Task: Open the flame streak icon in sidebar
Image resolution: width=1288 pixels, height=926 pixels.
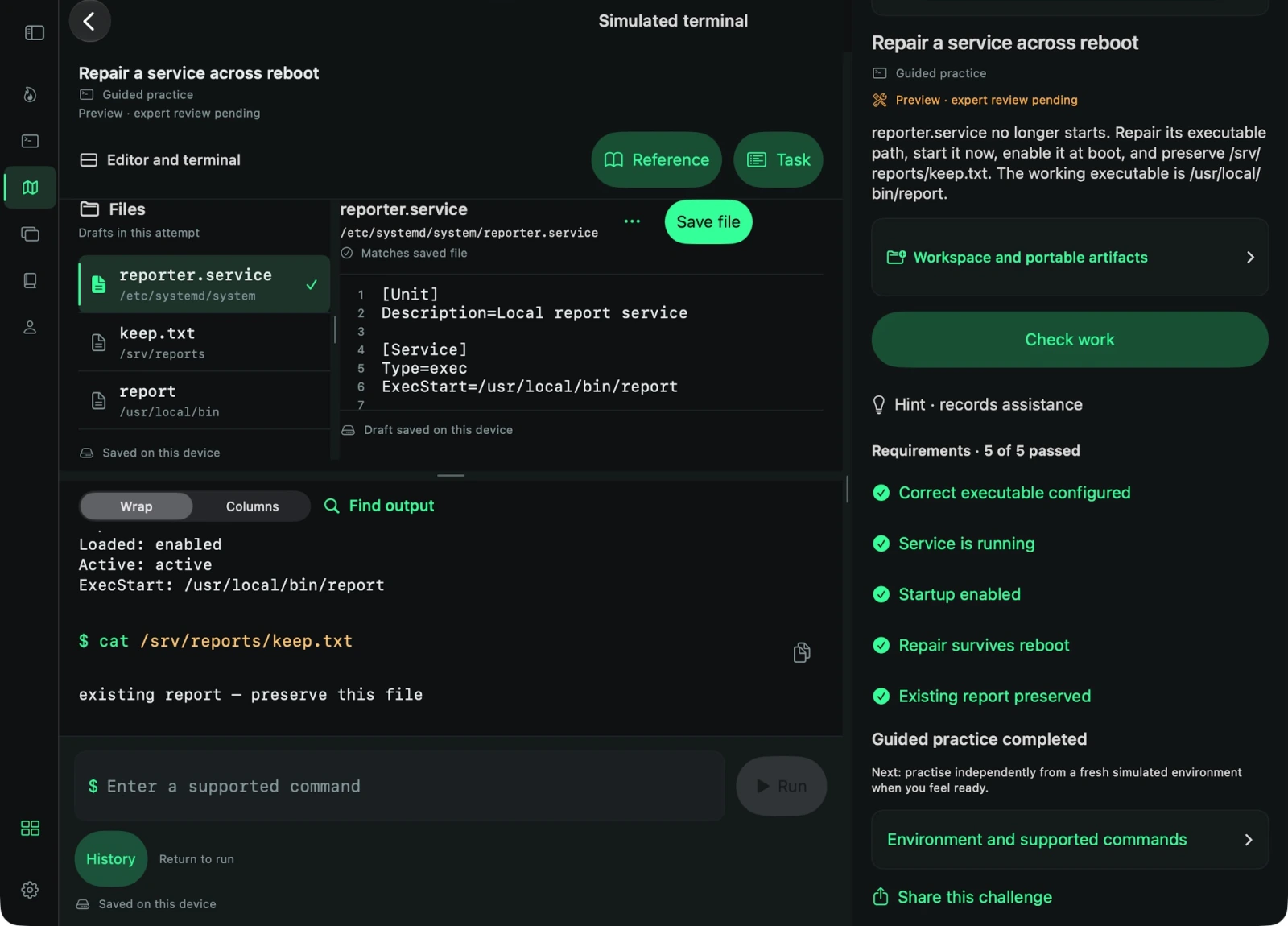Action: point(30,94)
